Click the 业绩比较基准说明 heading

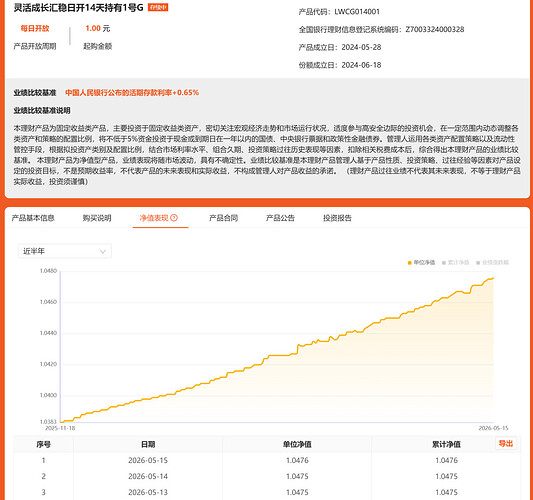tap(42, 110)
